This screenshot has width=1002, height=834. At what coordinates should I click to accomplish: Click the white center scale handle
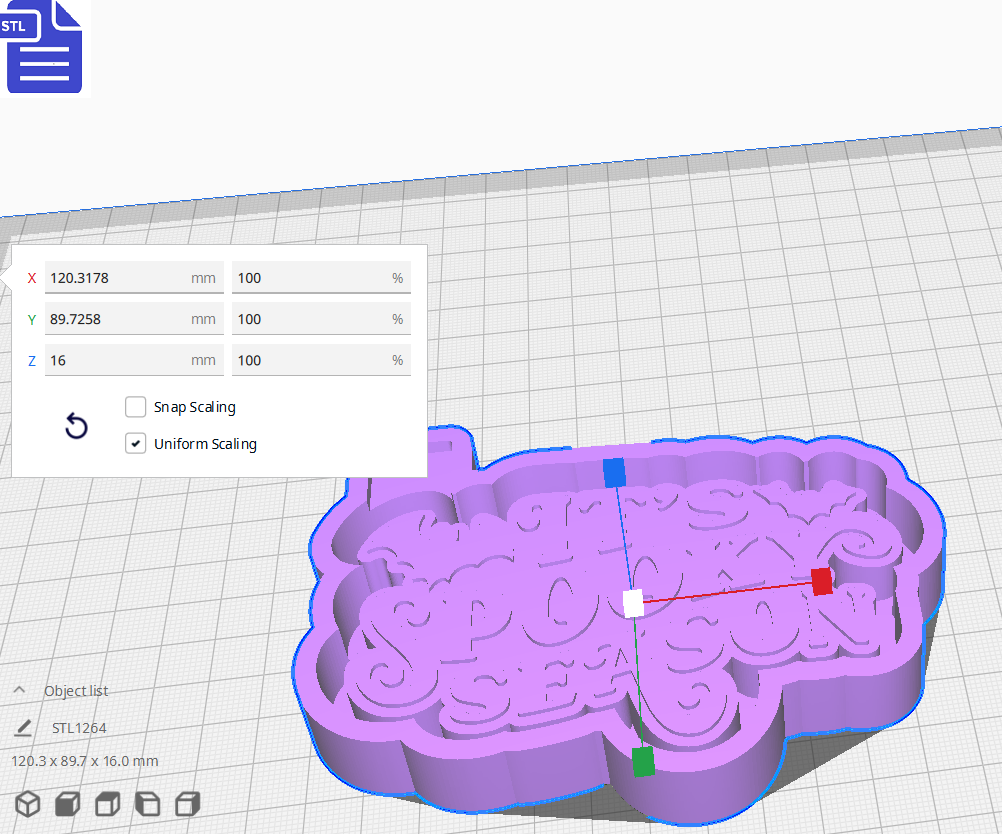634,602
